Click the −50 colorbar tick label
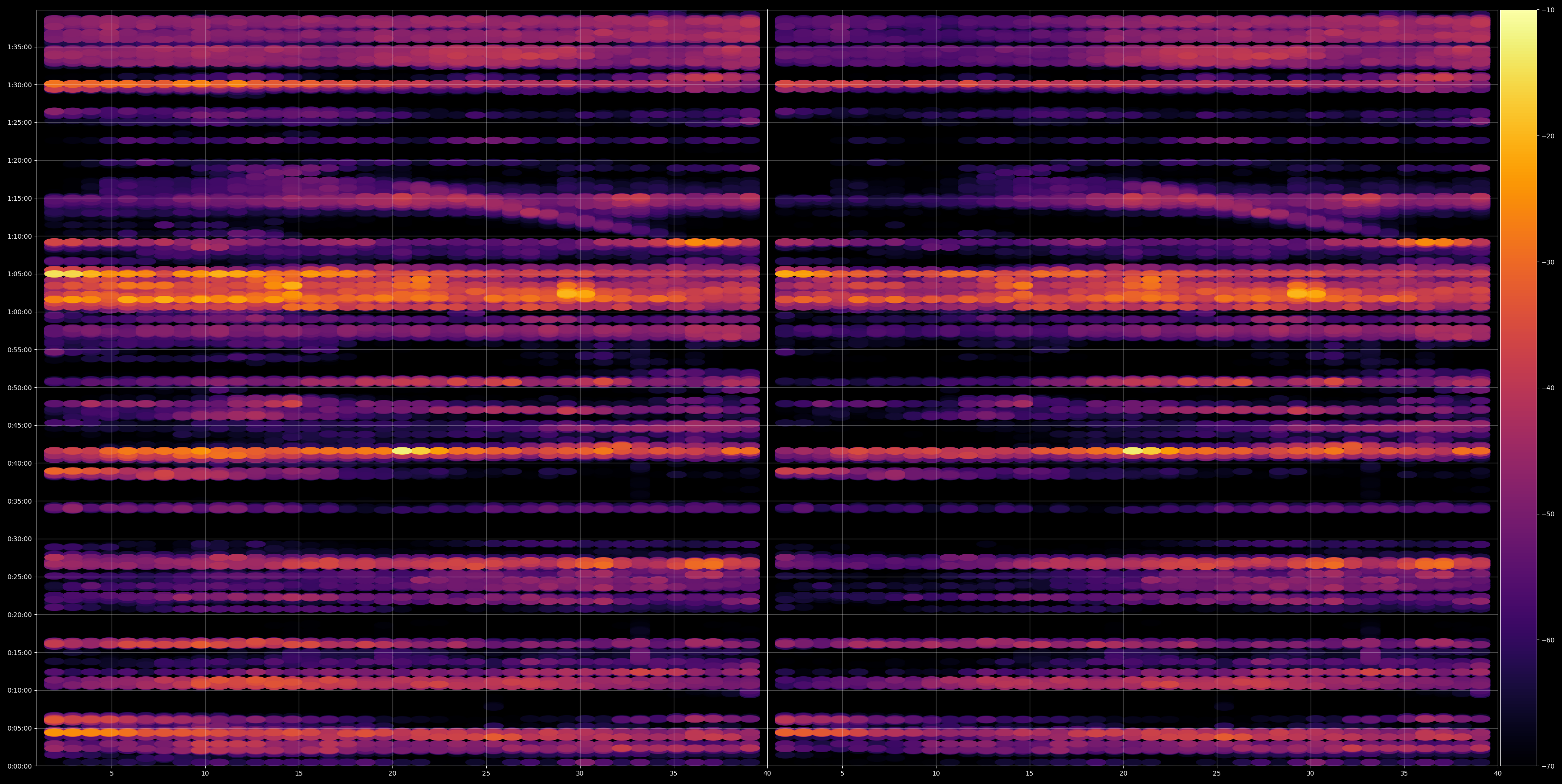 pos(1548,514)
